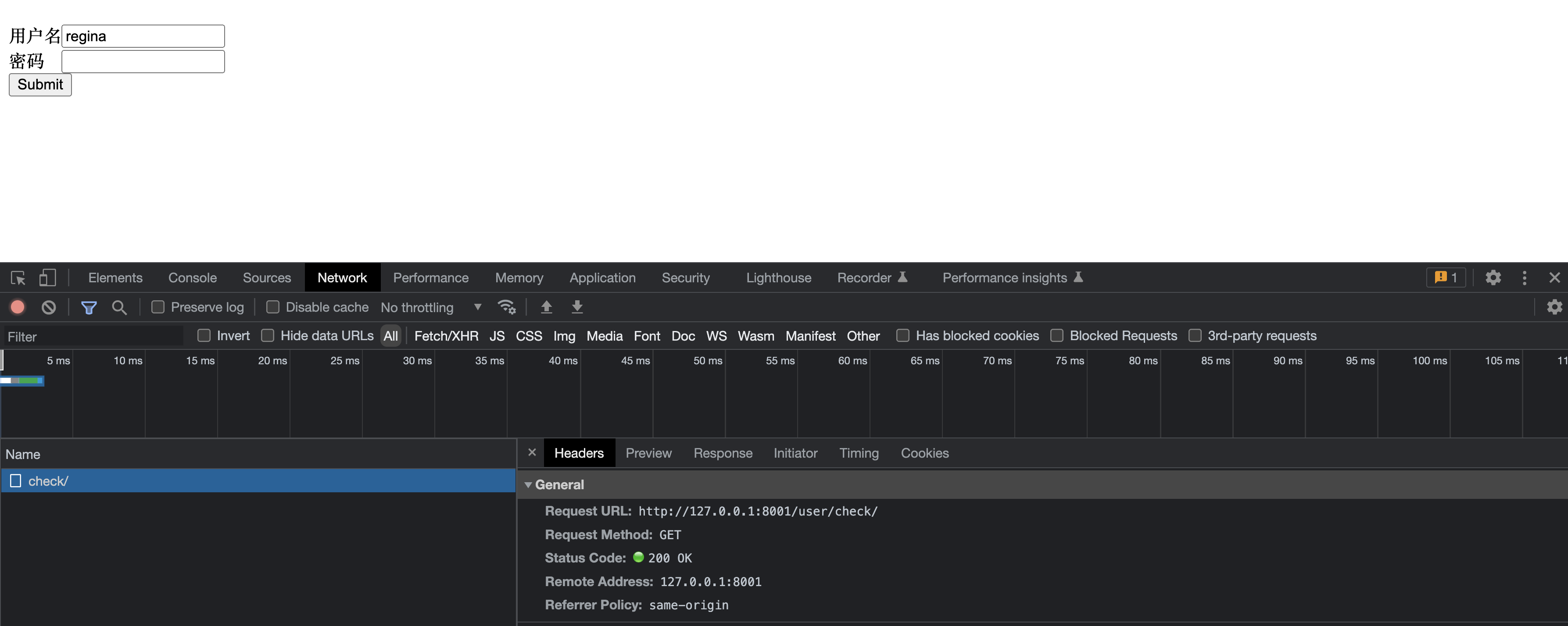Select the Response detail tab

[x=723, y=452]
